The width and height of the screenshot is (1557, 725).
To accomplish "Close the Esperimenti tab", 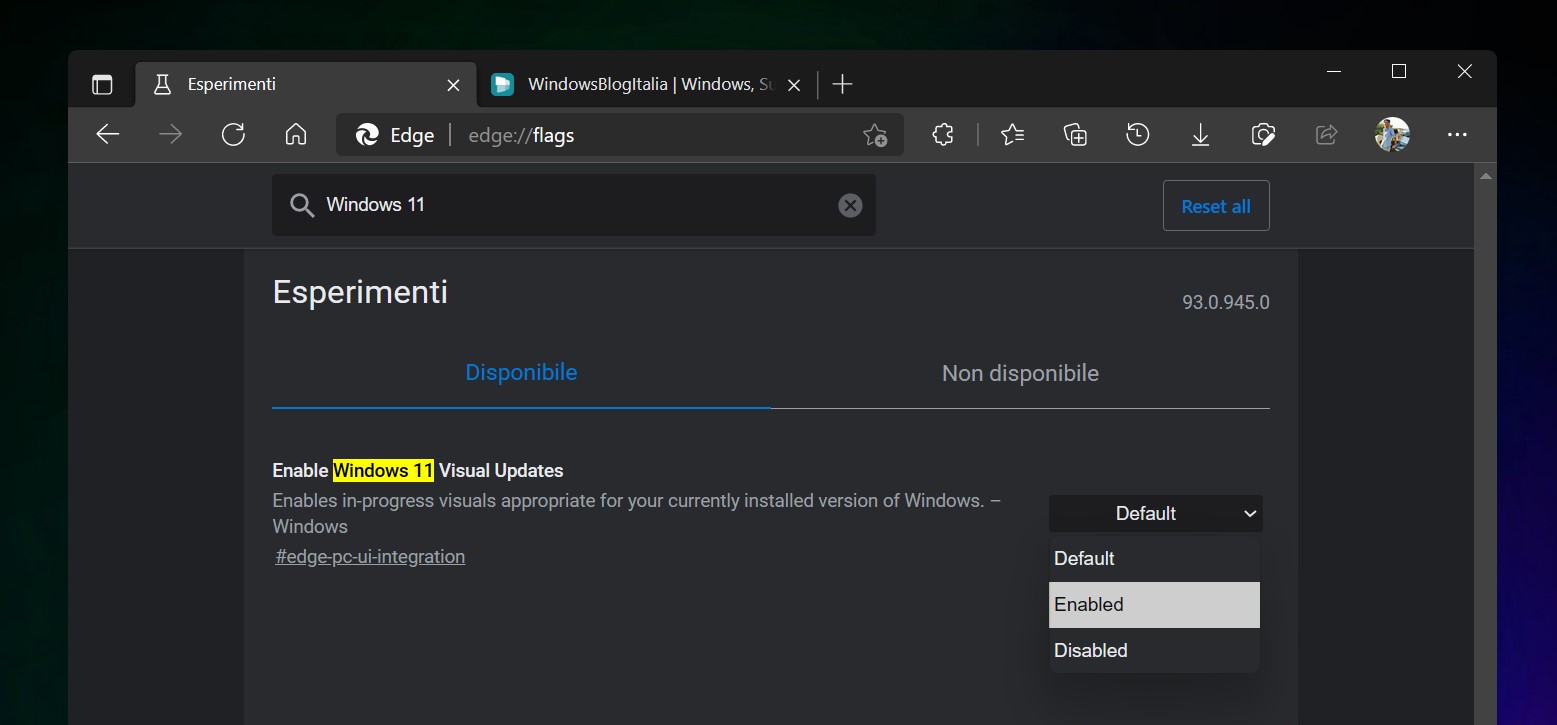I will [x=453, y=85].
